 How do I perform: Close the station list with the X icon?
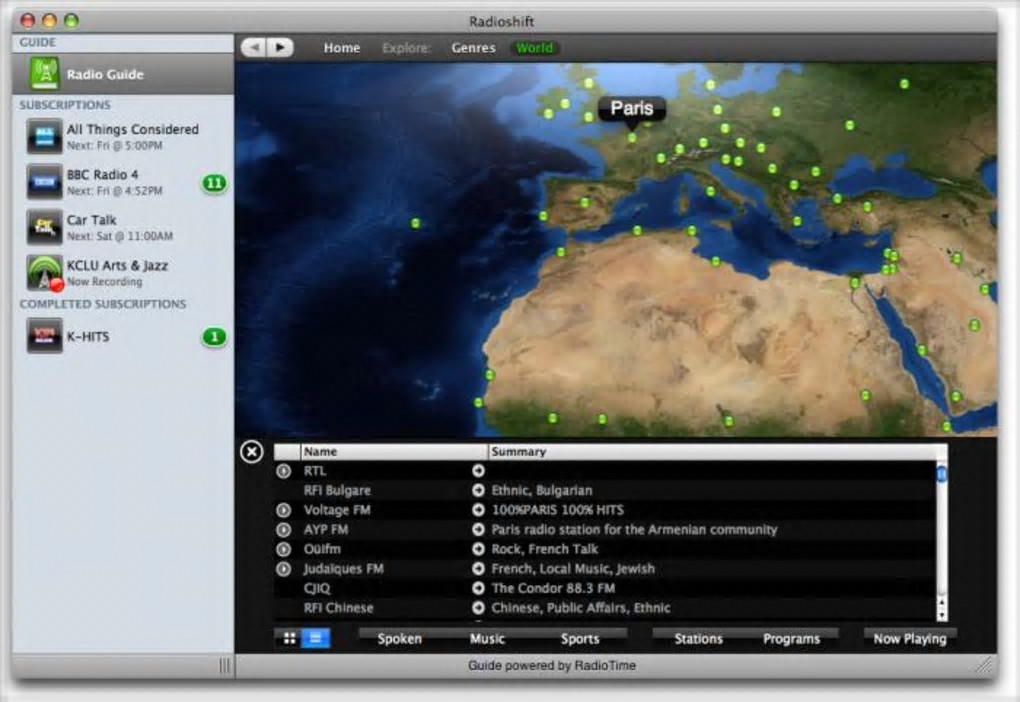(x=252, y=452)
